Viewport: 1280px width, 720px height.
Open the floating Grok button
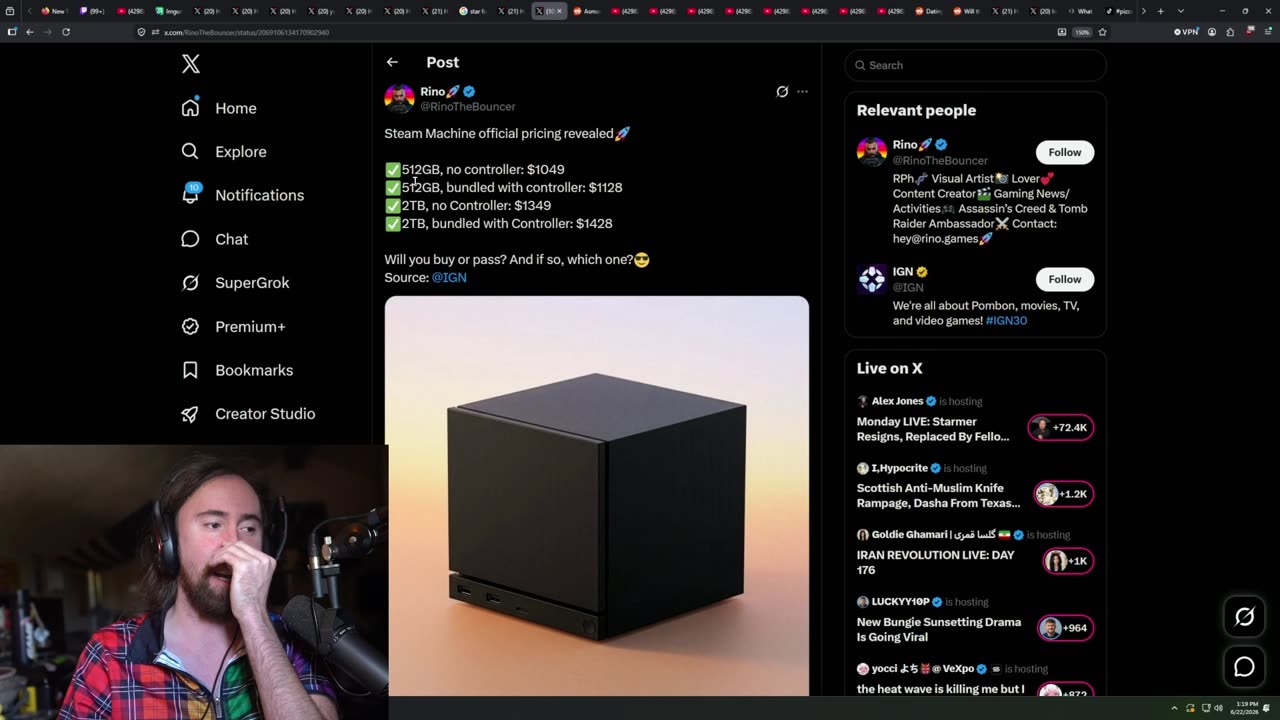tap(1244, 617)
